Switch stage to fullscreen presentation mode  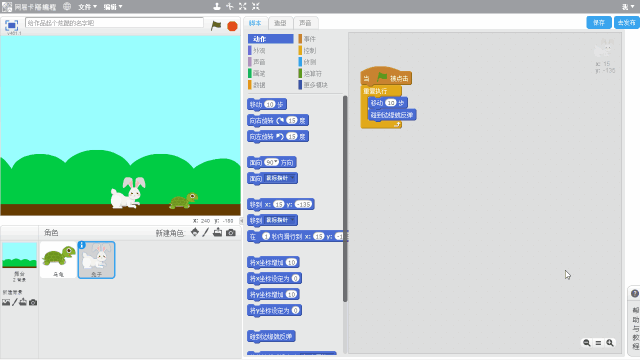click(x=11, y=25)
